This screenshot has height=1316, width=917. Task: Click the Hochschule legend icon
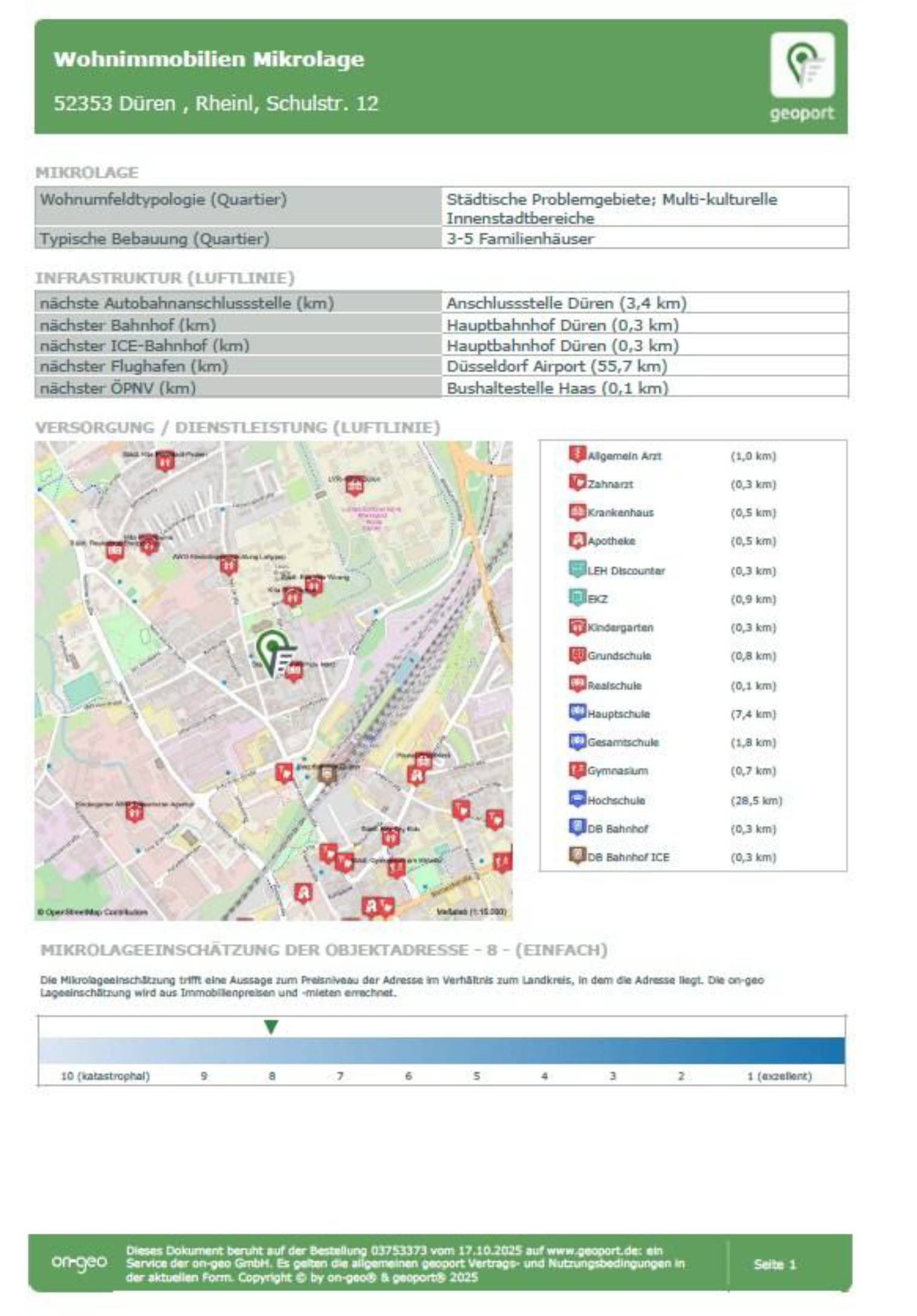point(577,799)
